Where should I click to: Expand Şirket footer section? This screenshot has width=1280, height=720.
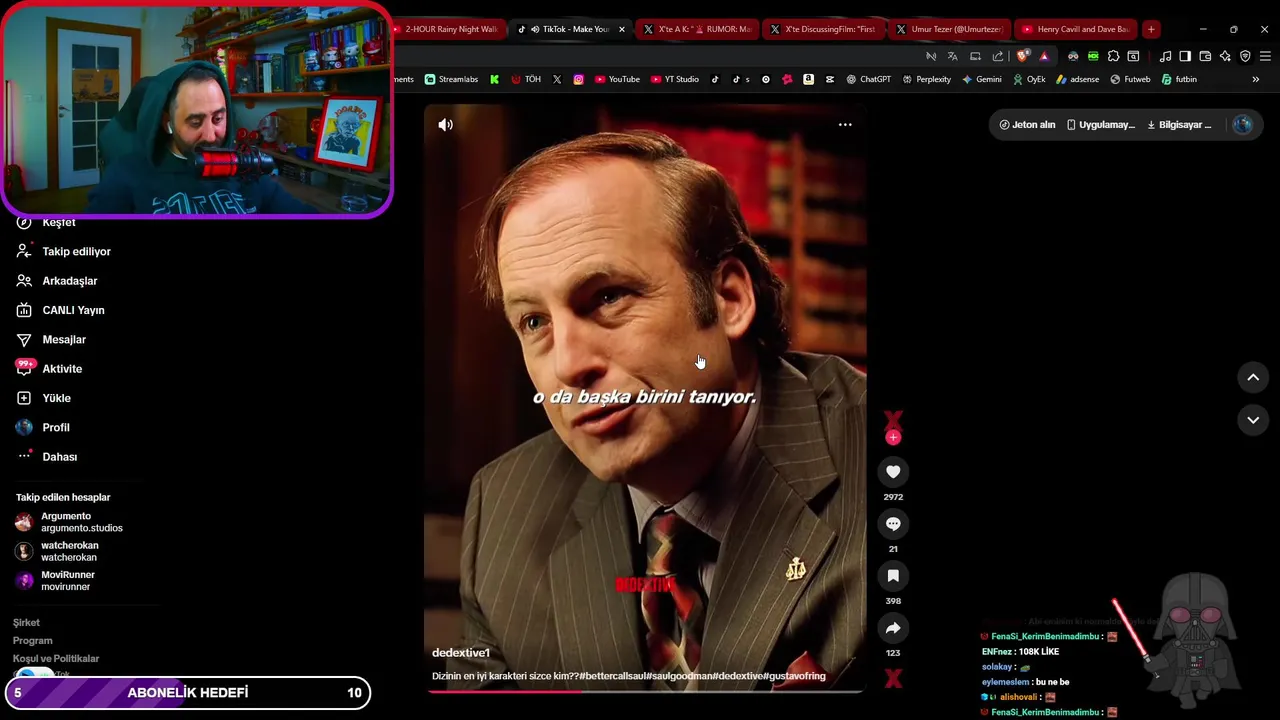pyautogui.click(x=26, y=623)
